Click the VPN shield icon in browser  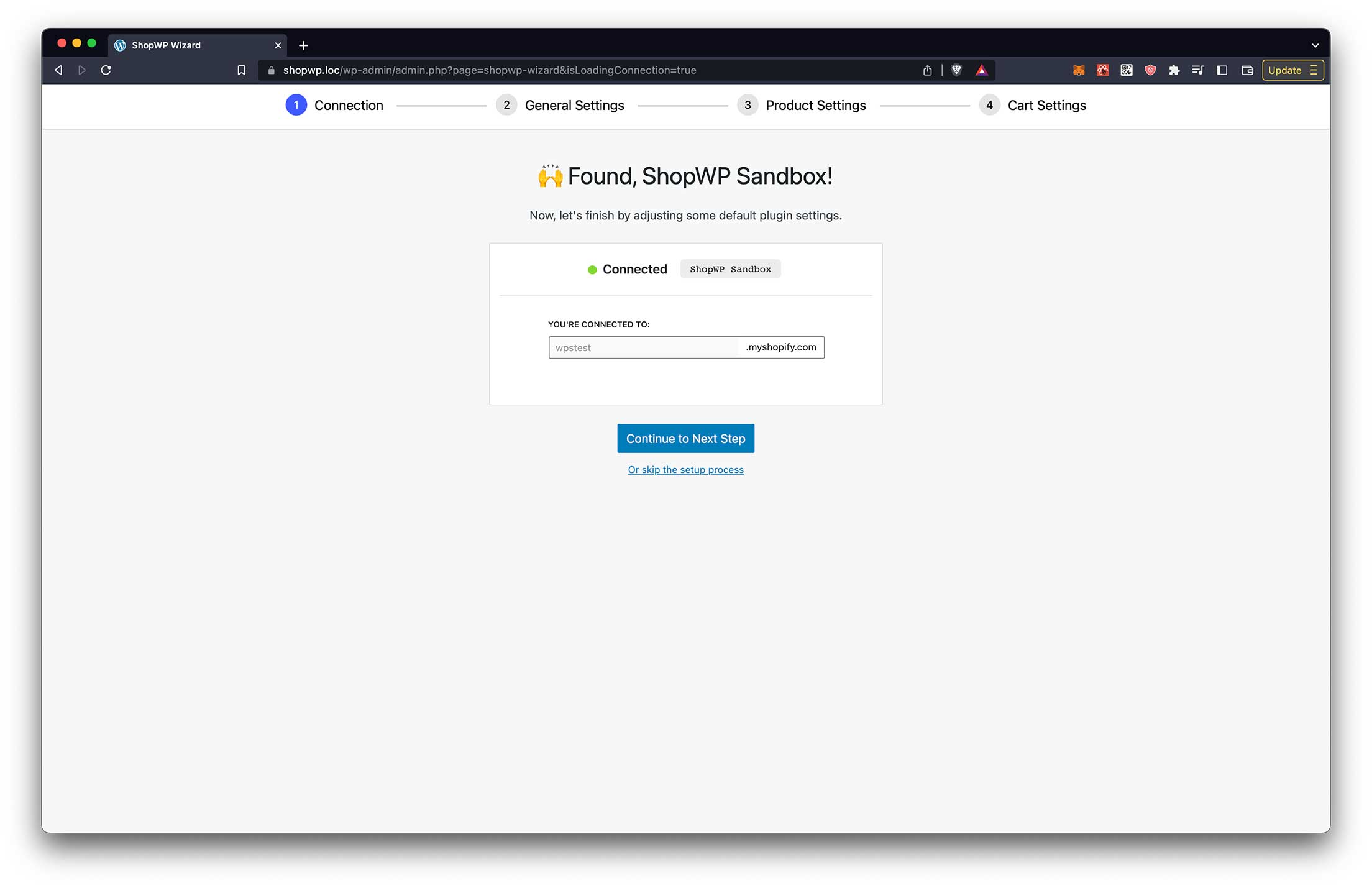pos(1150,70)
